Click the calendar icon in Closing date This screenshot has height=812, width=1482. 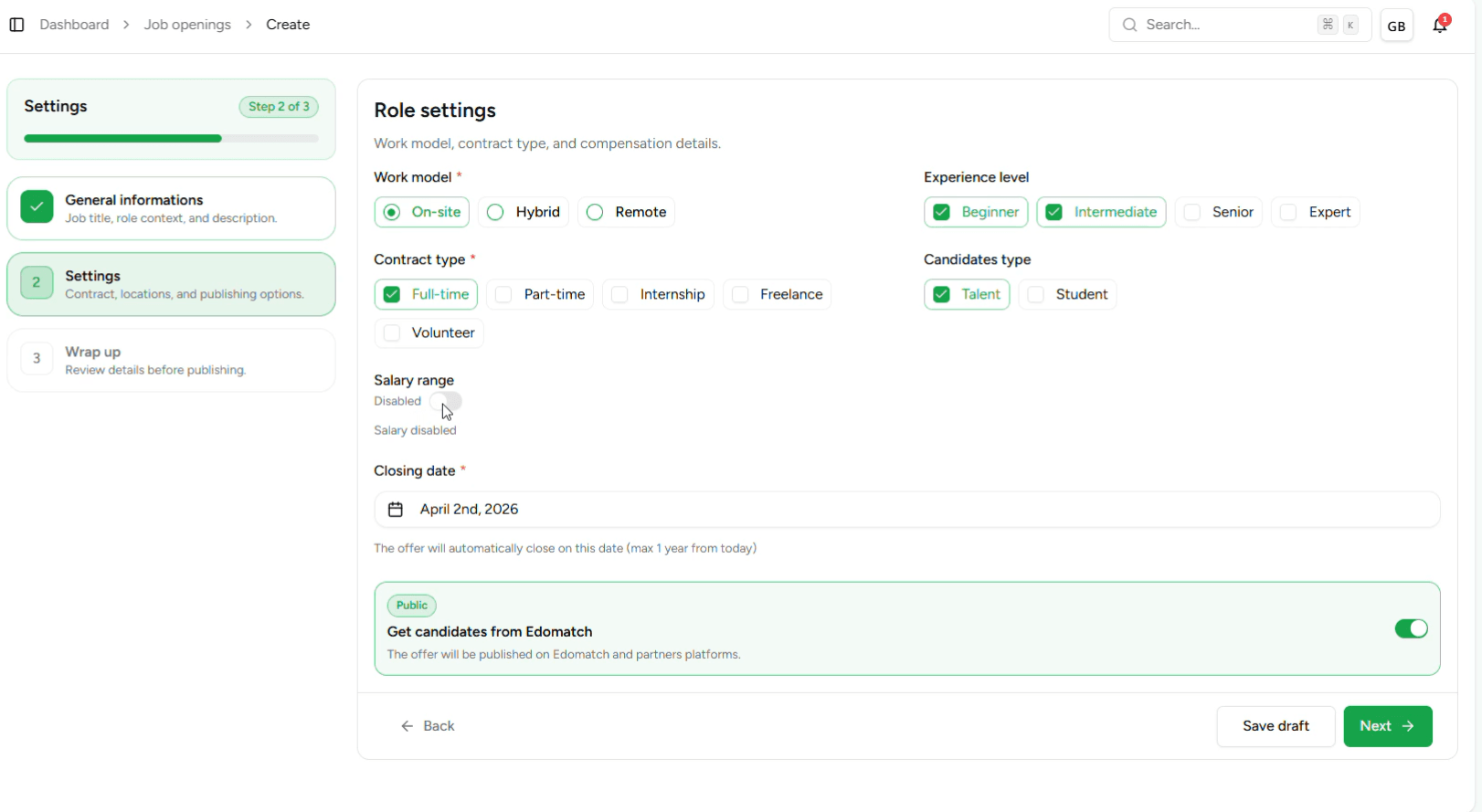[396, 510]
